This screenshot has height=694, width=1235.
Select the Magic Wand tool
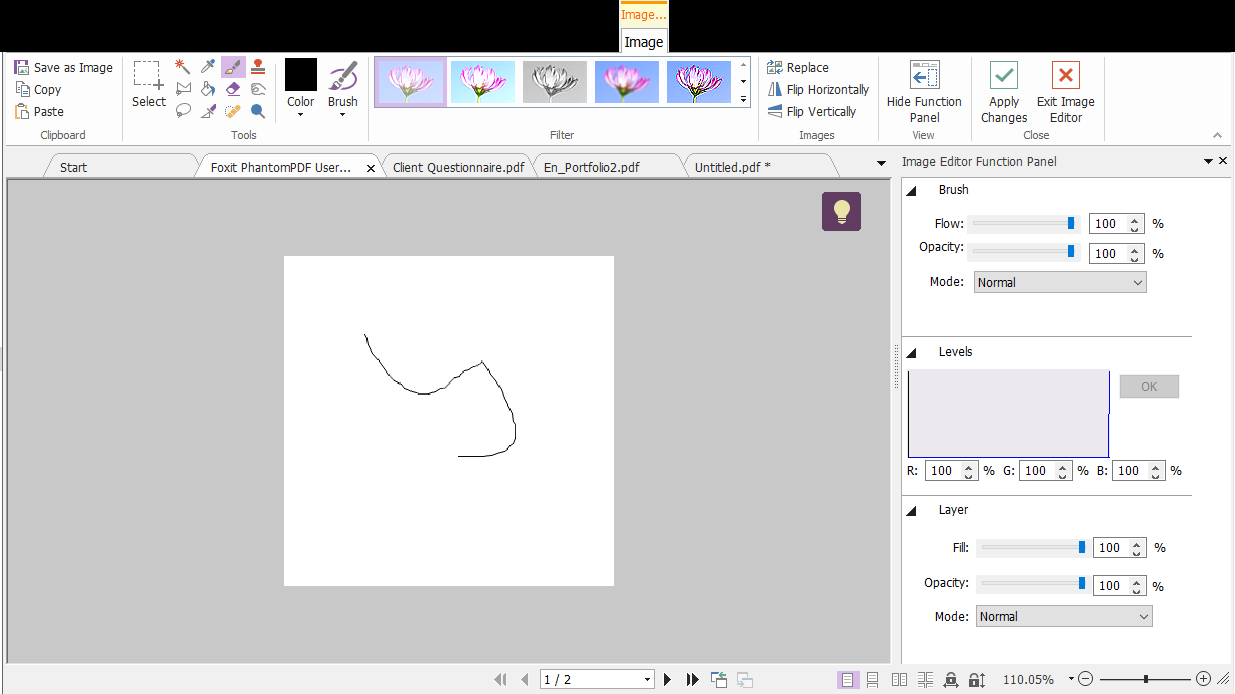point(183,67)
